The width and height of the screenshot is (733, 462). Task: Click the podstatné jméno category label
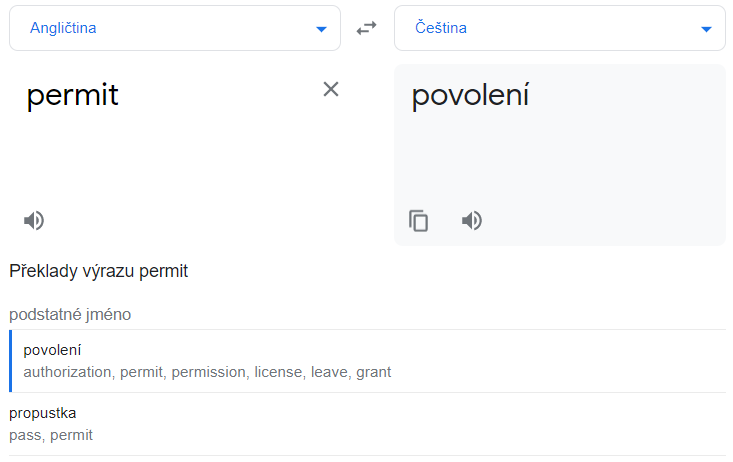[x=70, y=314]
